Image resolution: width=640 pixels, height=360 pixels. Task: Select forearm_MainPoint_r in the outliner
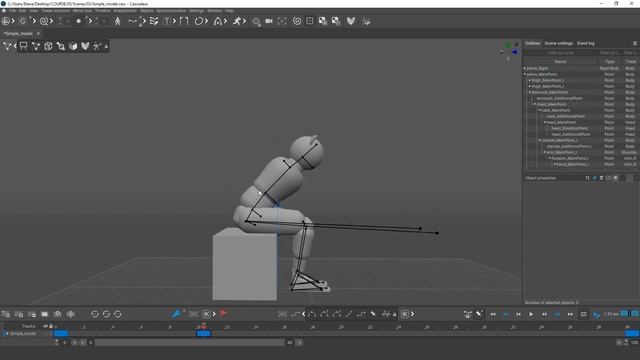point(570,158)
